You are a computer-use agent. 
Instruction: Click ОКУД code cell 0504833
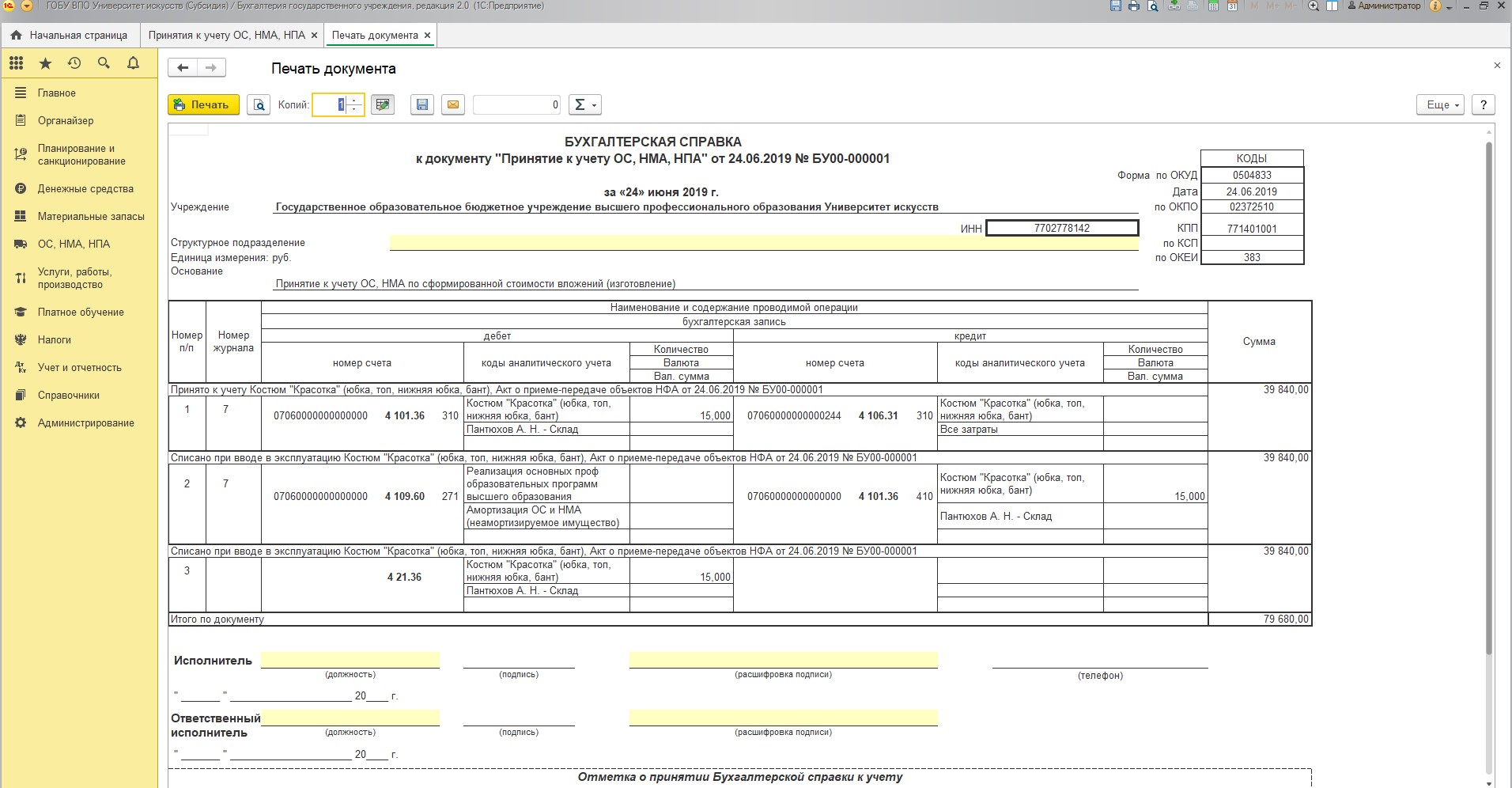point(1252,175)
